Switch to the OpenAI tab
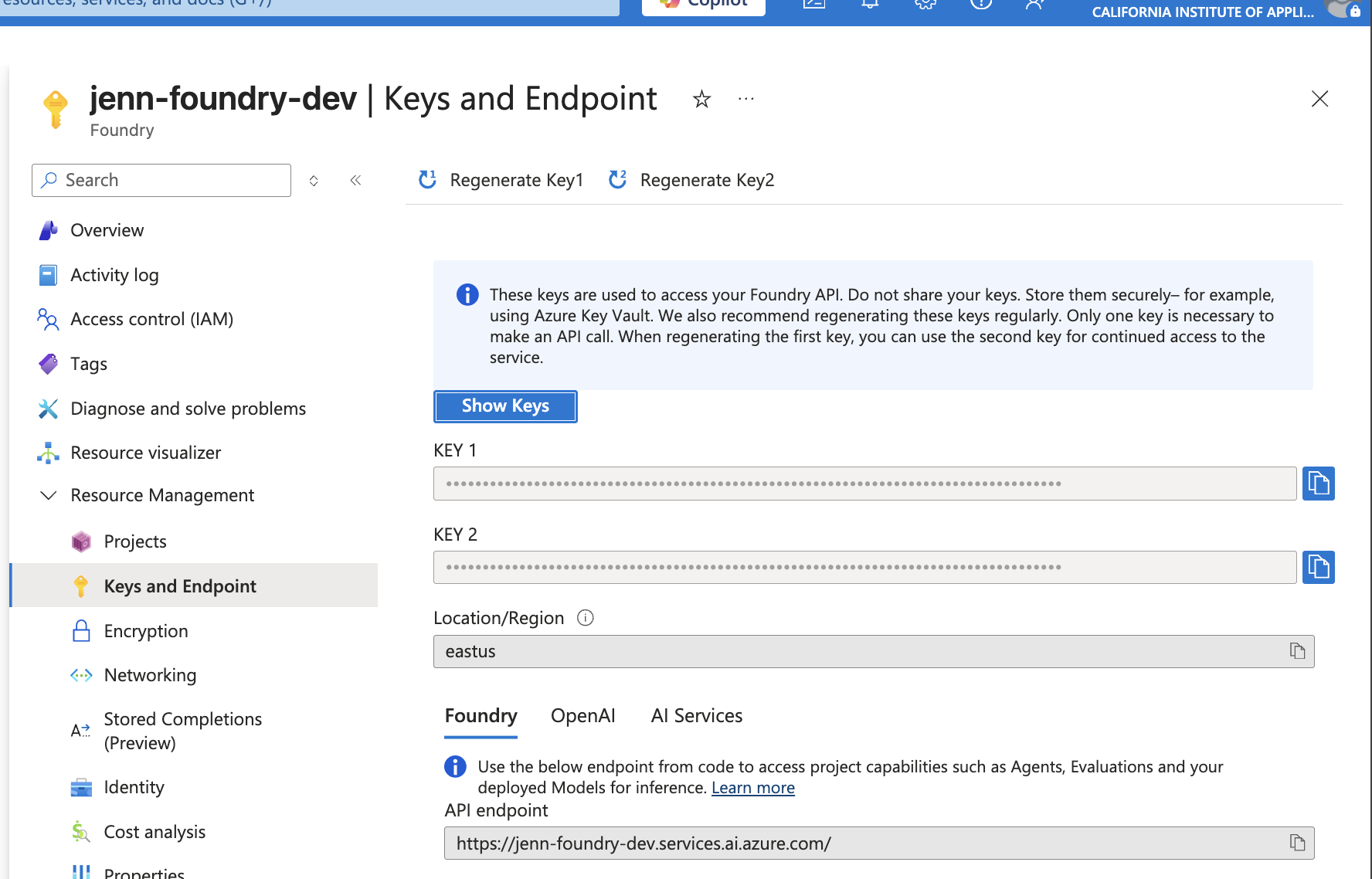Screen dimensions: 1372x879 pyautogui.click(x=582, y=716)
